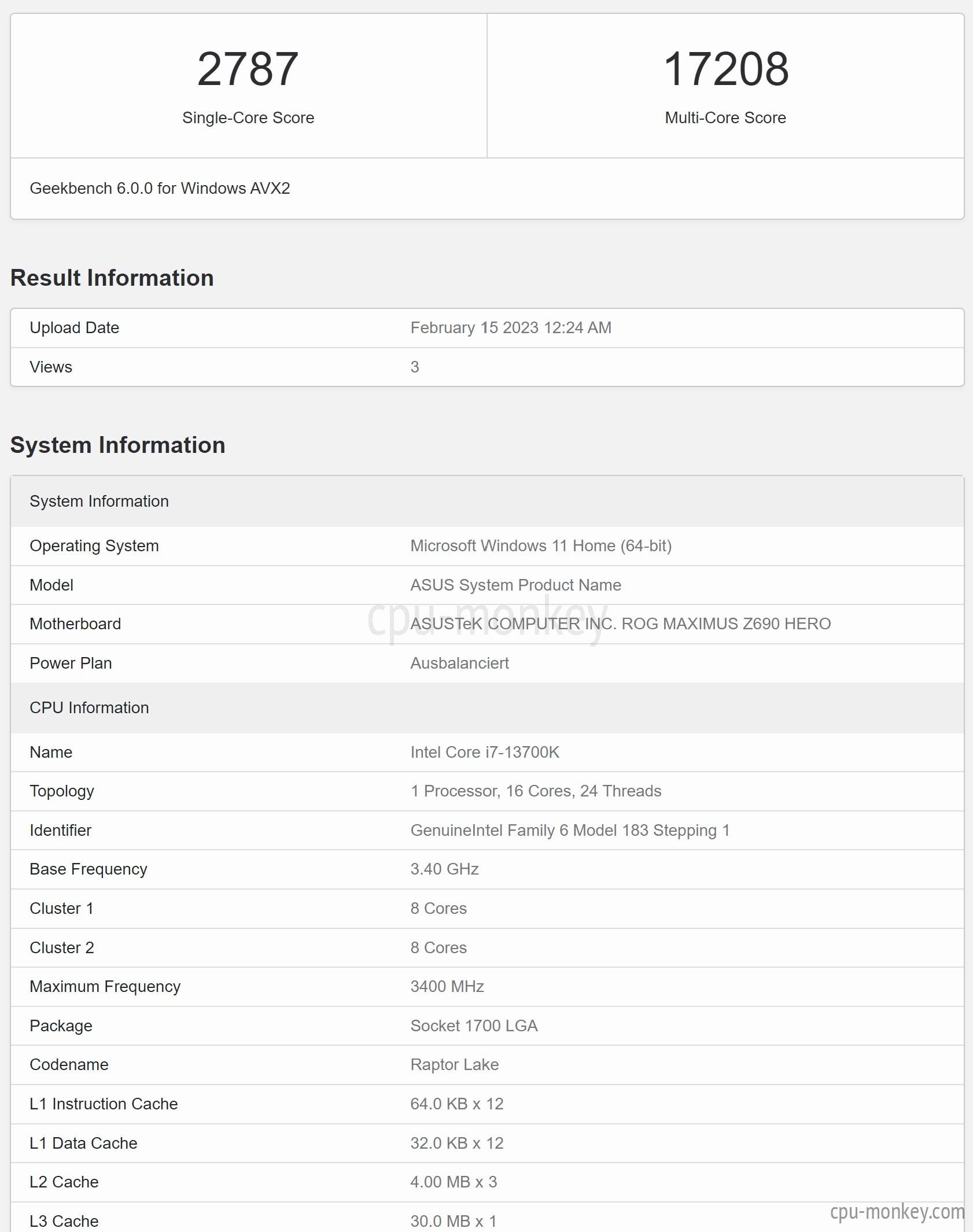This screenshot has width=973, height=1232.
Task: Click the 8 Cores value for Cluster 1
Action: (438, 908)
